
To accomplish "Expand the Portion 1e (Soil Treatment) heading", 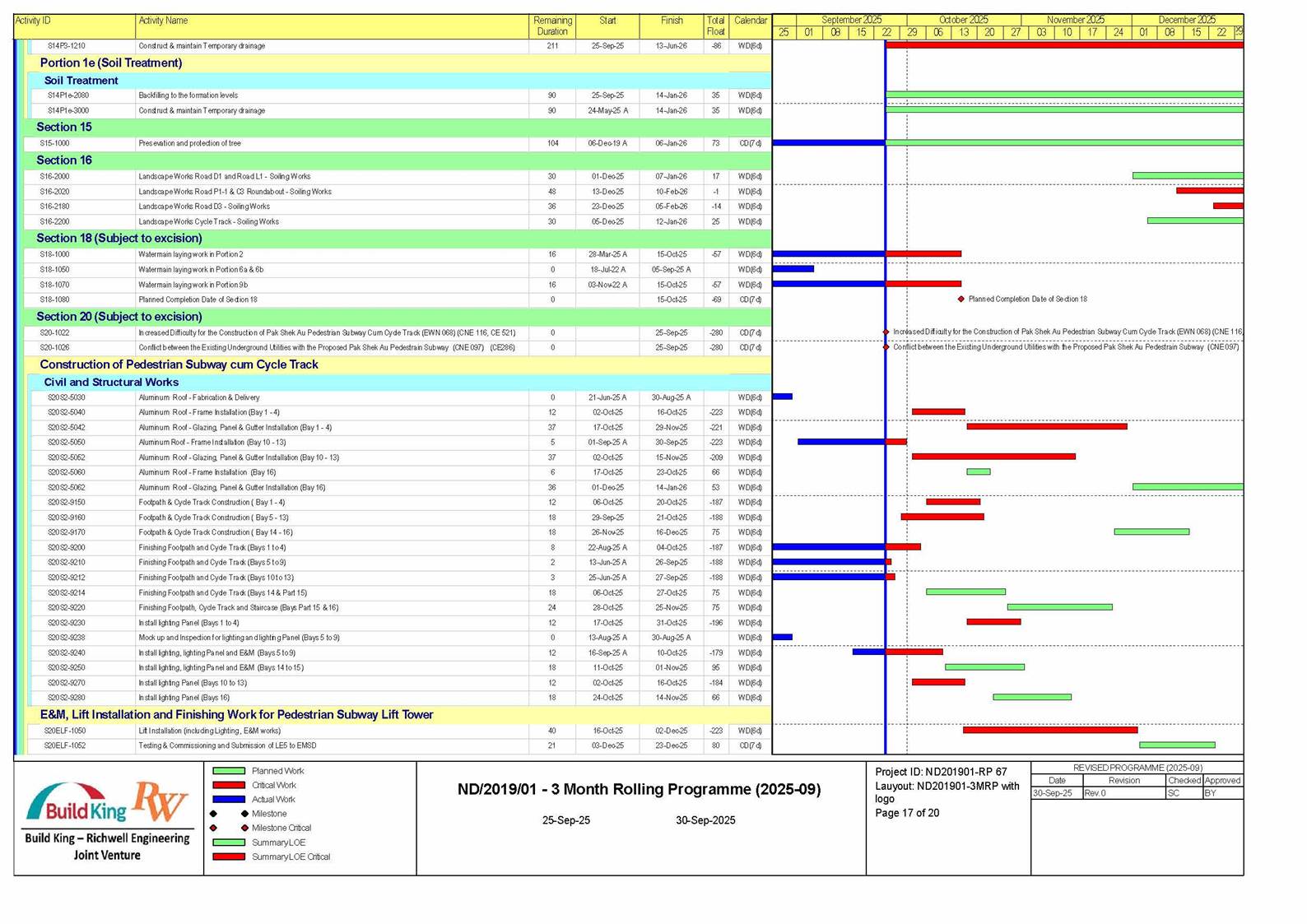I will point(111,63).
